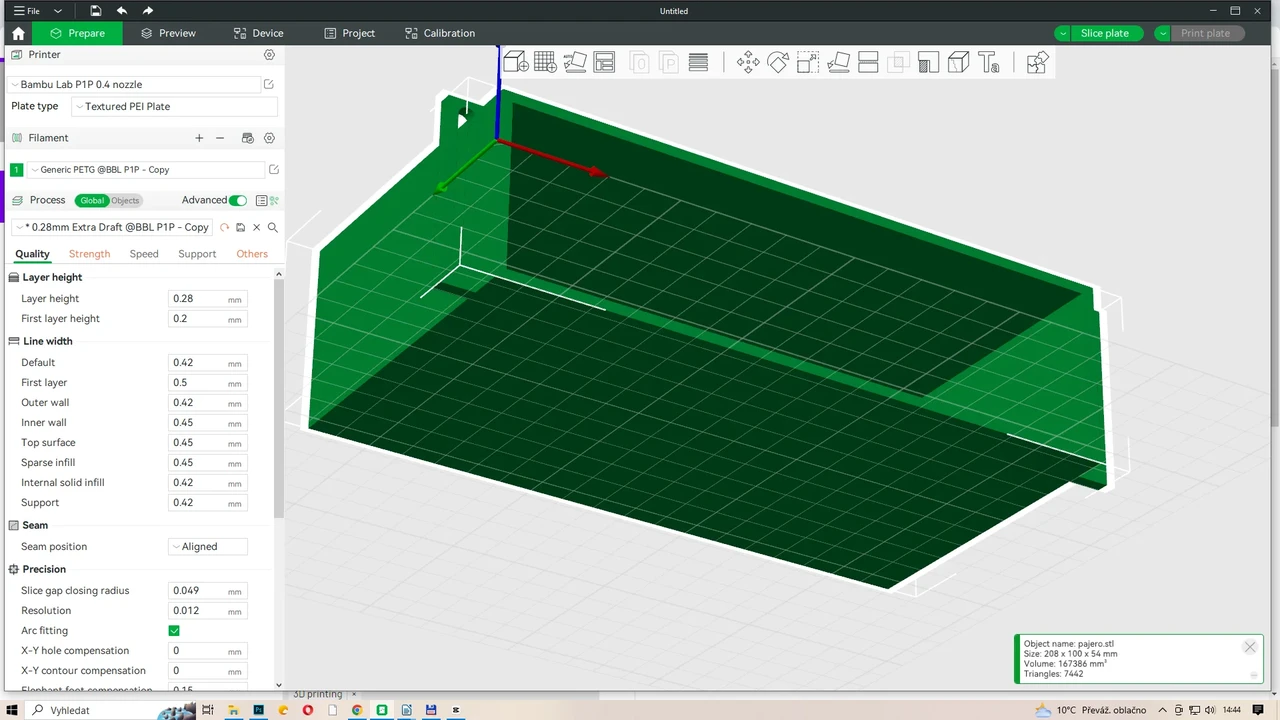Open the Seam painting tool

tap(958, 63)
